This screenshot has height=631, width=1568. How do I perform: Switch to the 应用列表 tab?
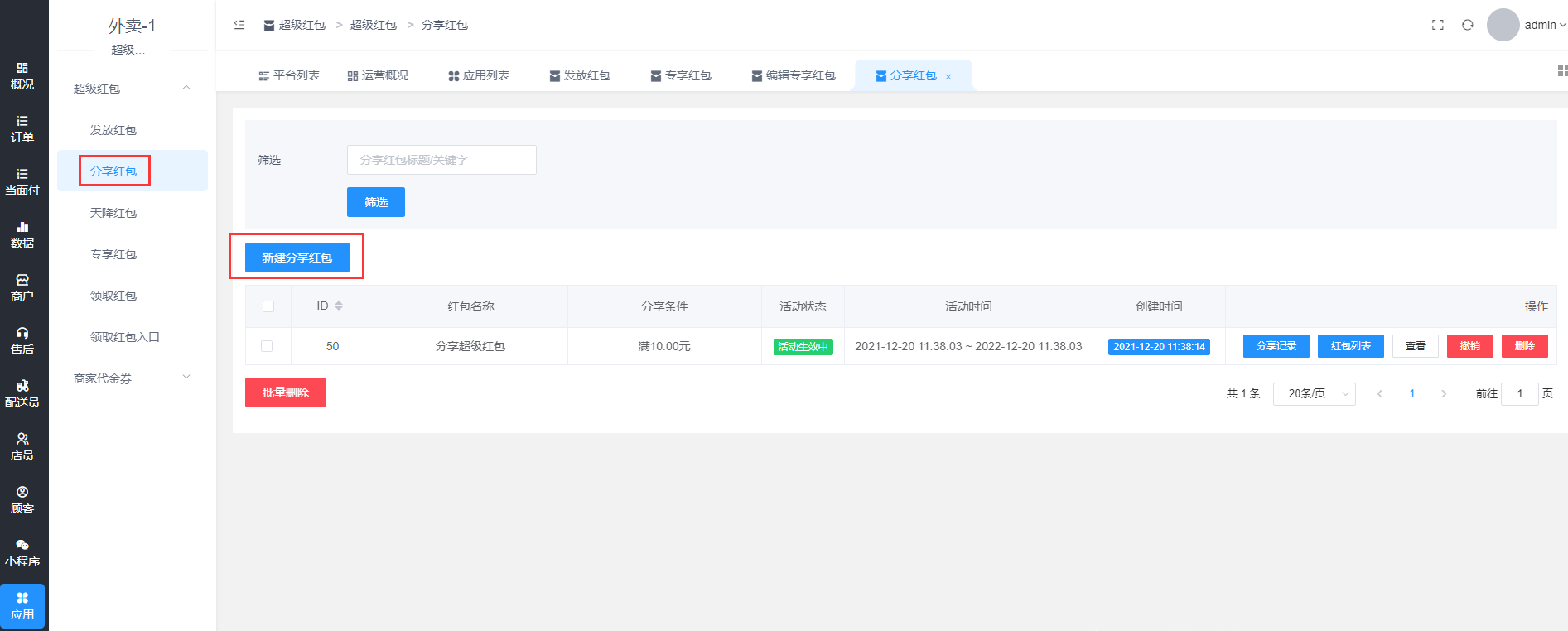point(479,75)
